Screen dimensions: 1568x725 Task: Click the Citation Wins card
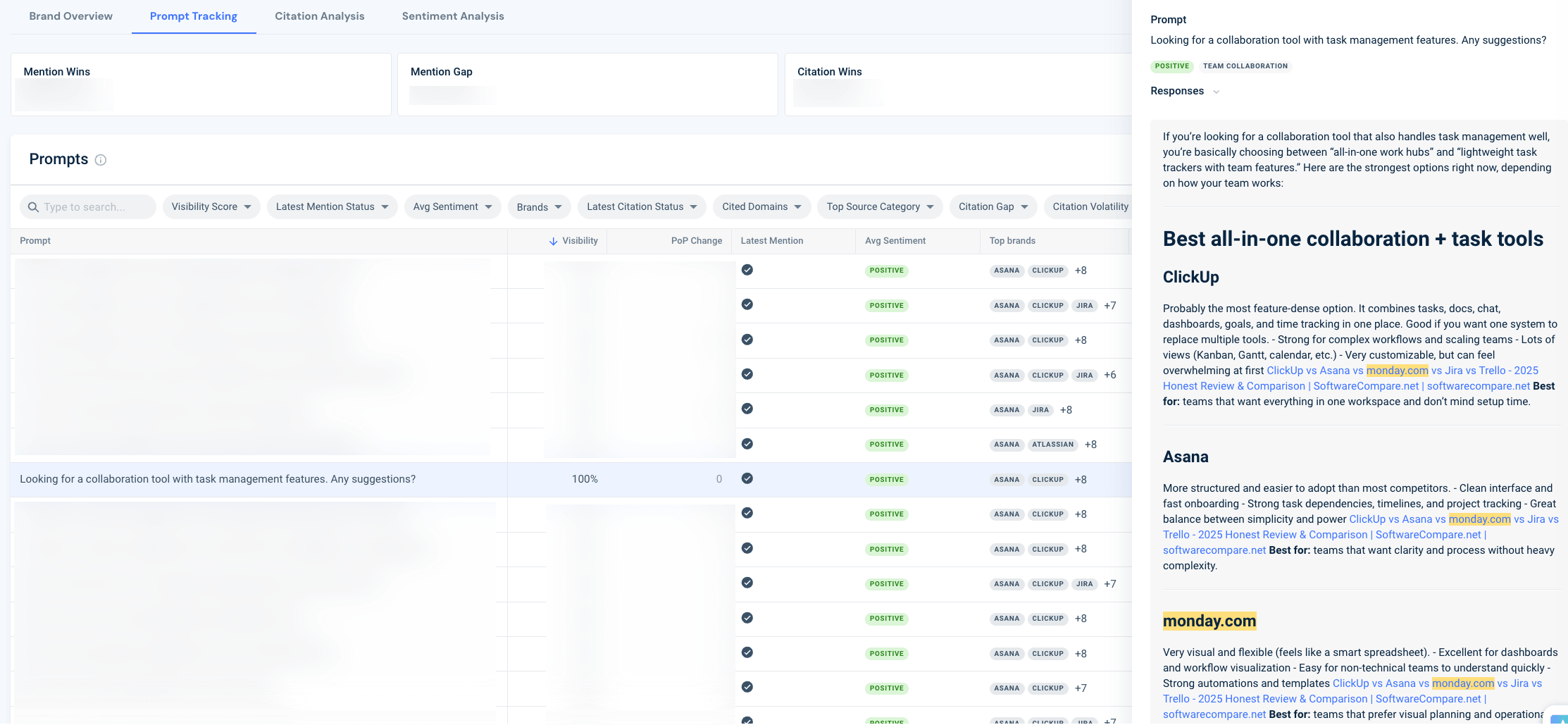pos(958,85)
